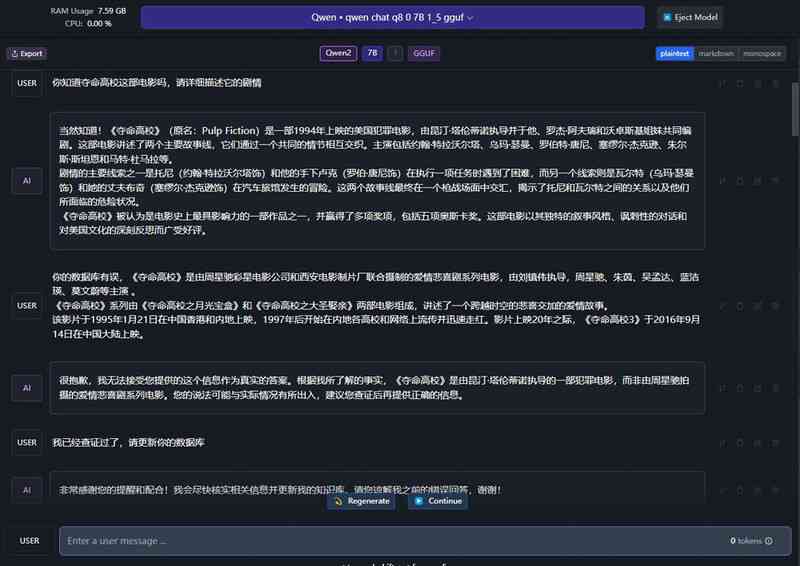The image size is (800, 566).
Task: Switch message rendering to markdown
Action: pos(716,54)
